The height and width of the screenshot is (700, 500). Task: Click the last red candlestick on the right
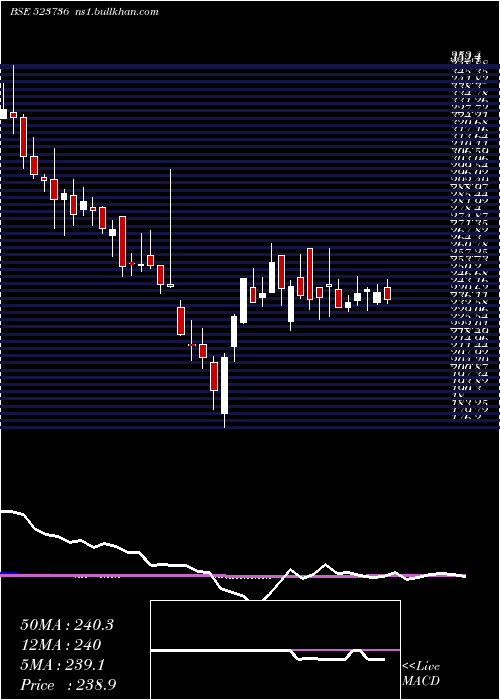tap(388, 293)
